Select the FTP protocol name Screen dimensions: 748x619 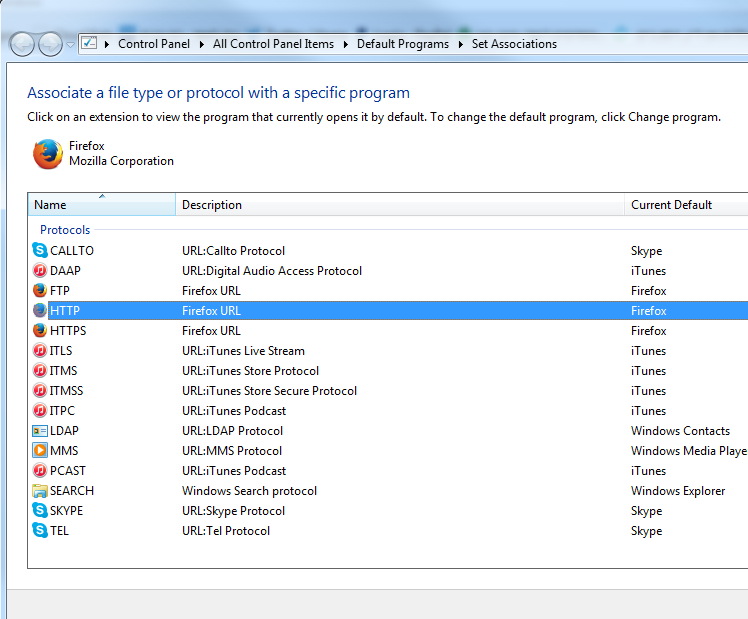point(60,290)
